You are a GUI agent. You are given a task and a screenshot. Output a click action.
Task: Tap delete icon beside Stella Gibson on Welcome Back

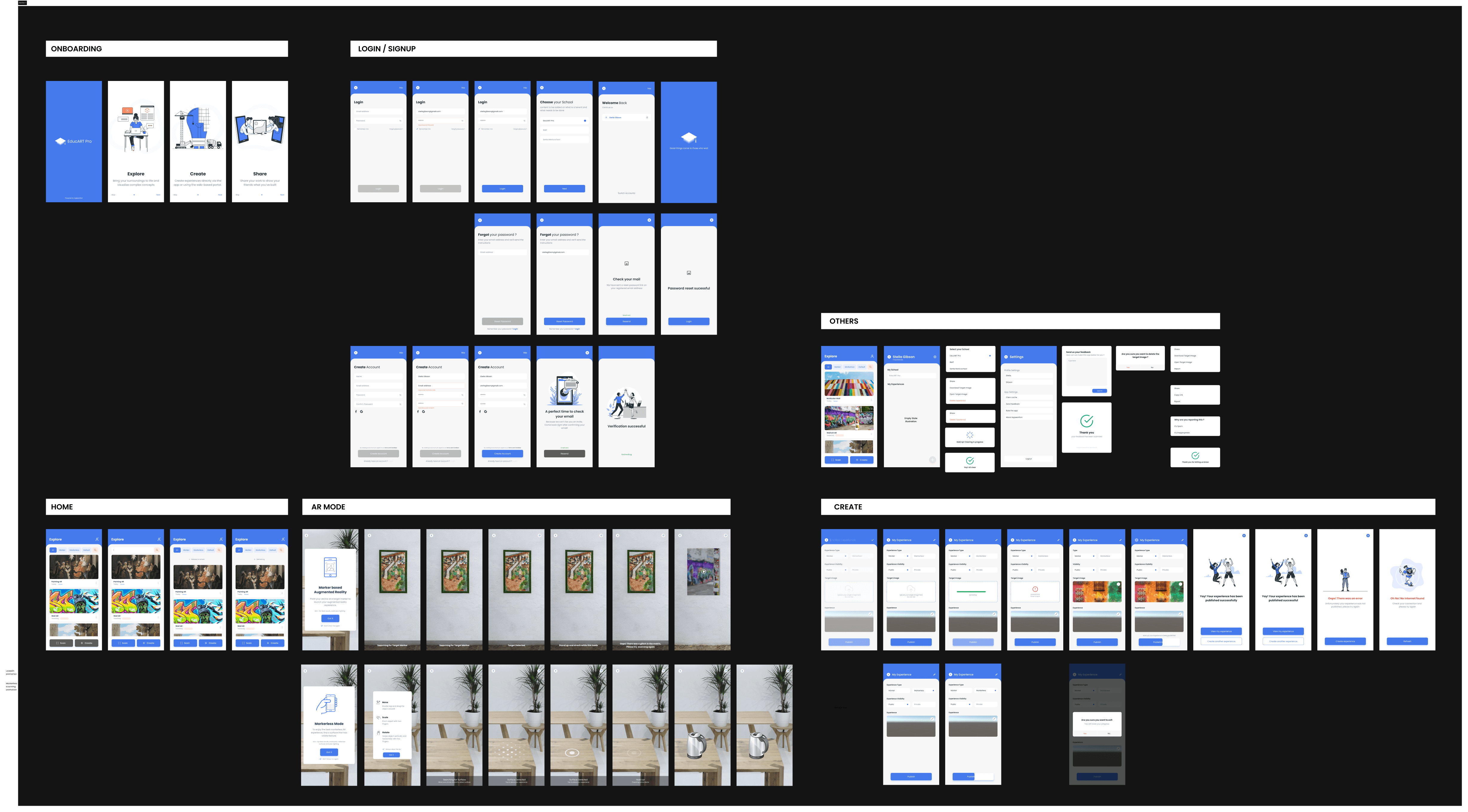[x=647, y=117]
